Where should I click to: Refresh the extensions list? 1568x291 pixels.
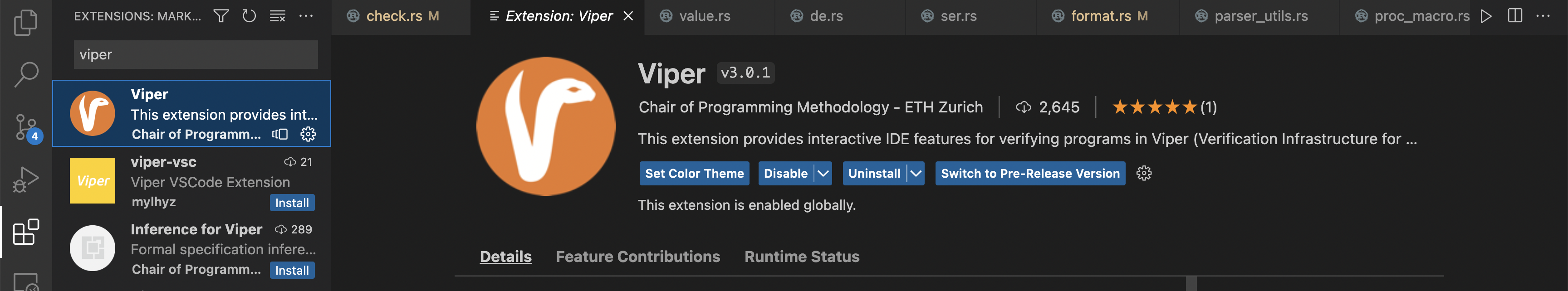(249, 16)
